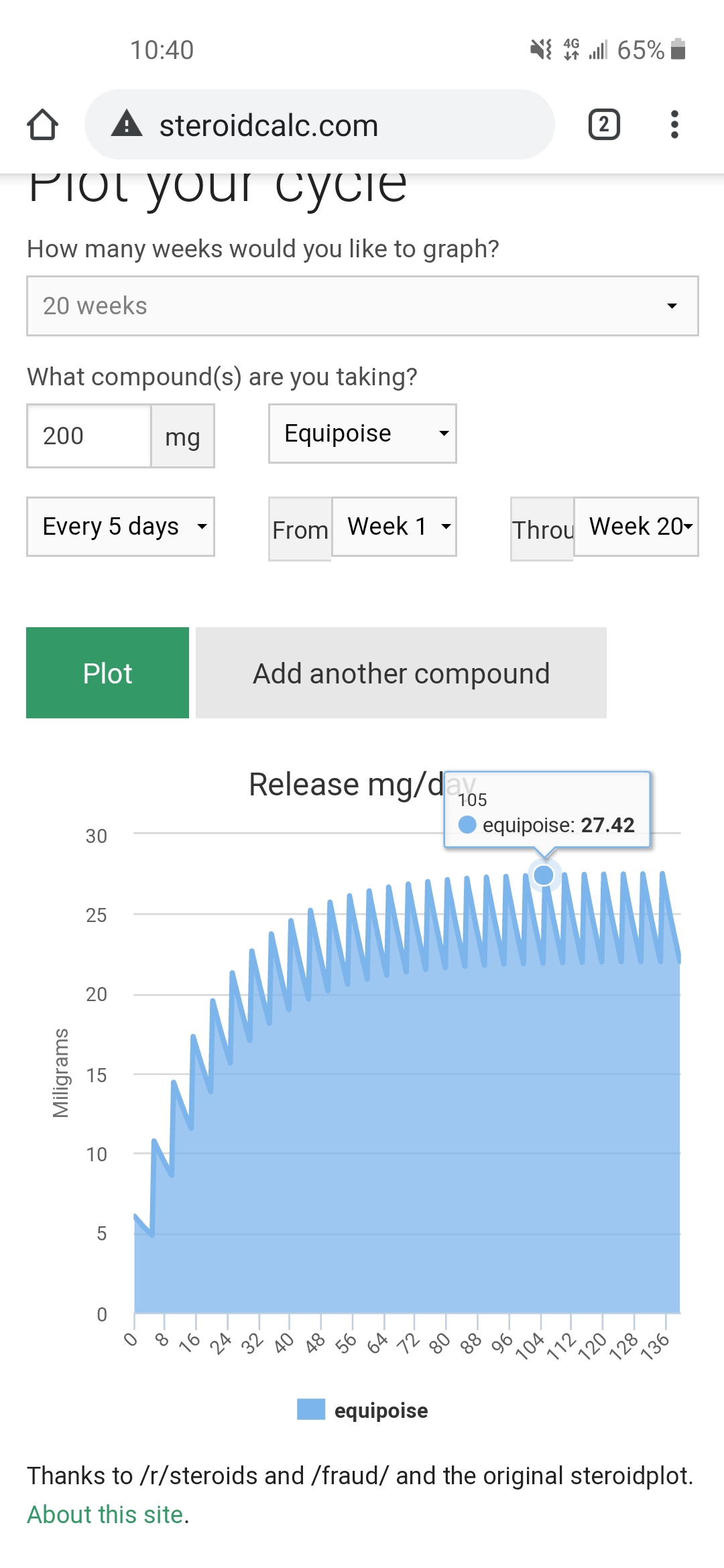This screenshot has height=1568, width=724.
Task: Open the From Week 1 selector
Action: pyautogui.click(x=394, y=527)
